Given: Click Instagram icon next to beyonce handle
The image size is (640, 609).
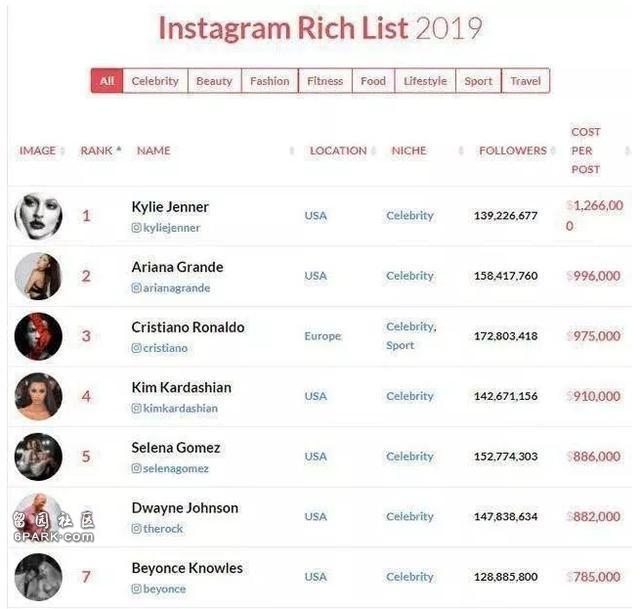Looking at the screenshot, I should click(136, 589).
